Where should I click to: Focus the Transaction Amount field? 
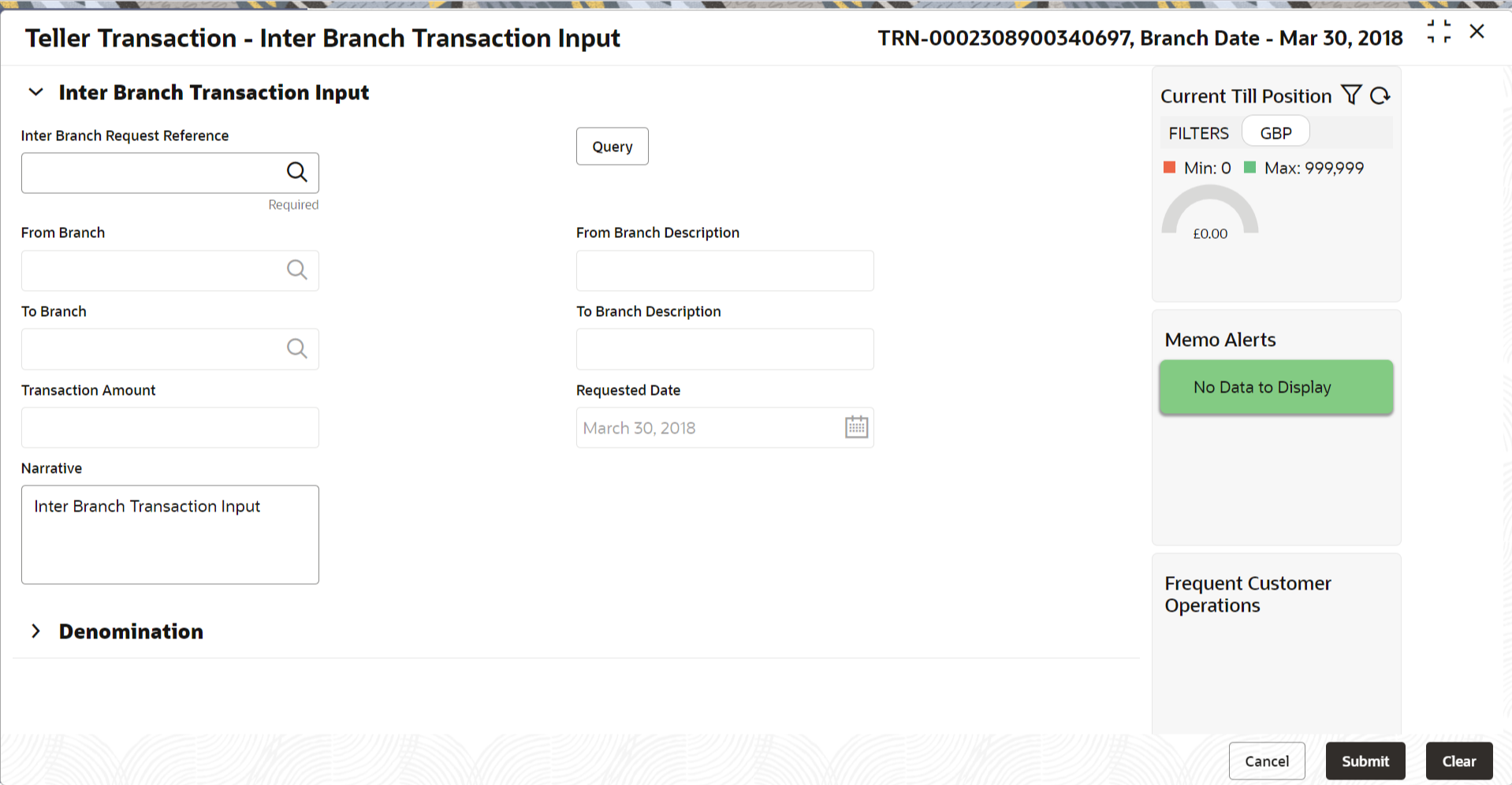pos(170,427)
